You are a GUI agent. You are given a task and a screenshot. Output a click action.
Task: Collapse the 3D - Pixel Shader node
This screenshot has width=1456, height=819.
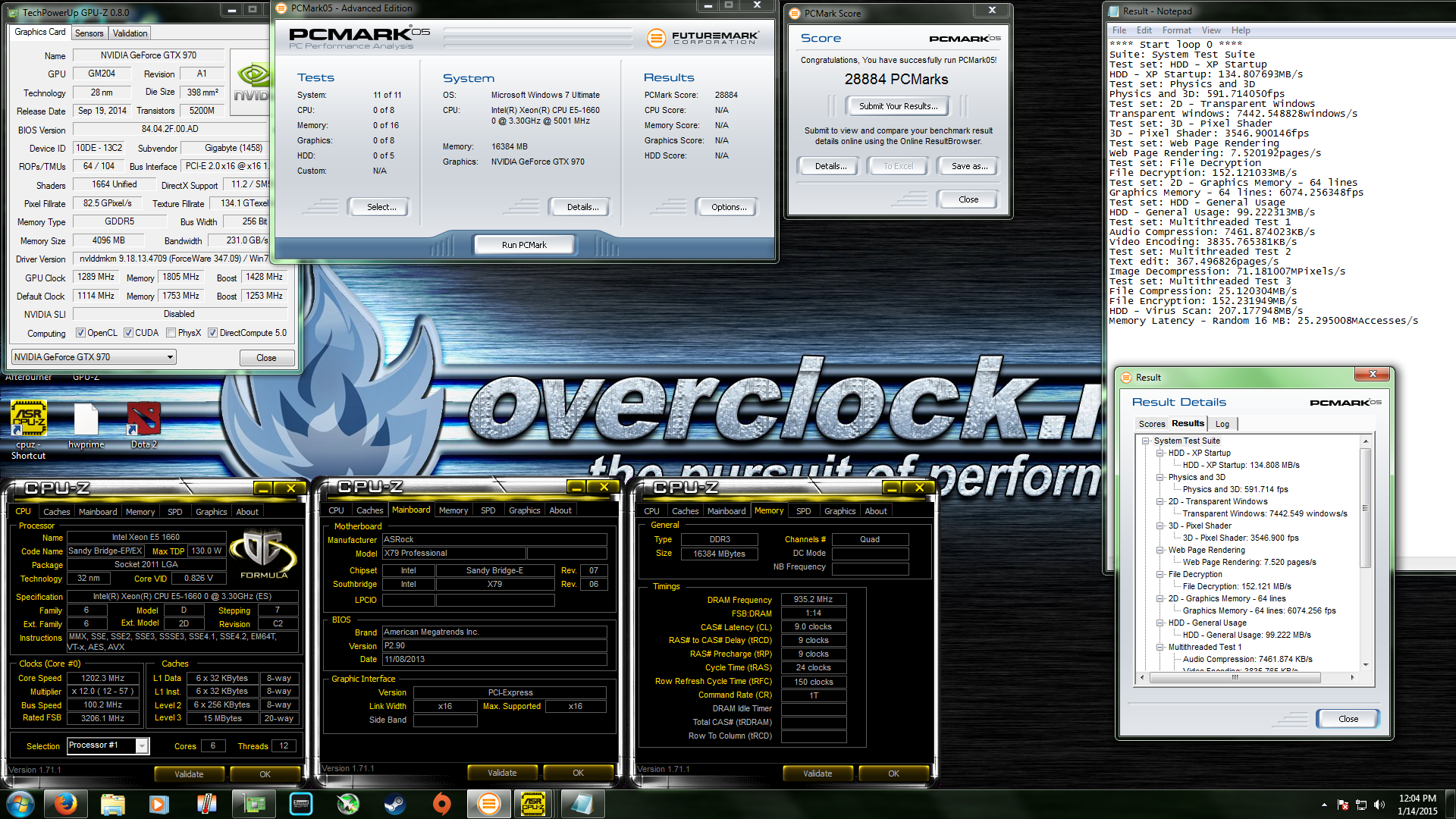click(x=1159, y=526)
